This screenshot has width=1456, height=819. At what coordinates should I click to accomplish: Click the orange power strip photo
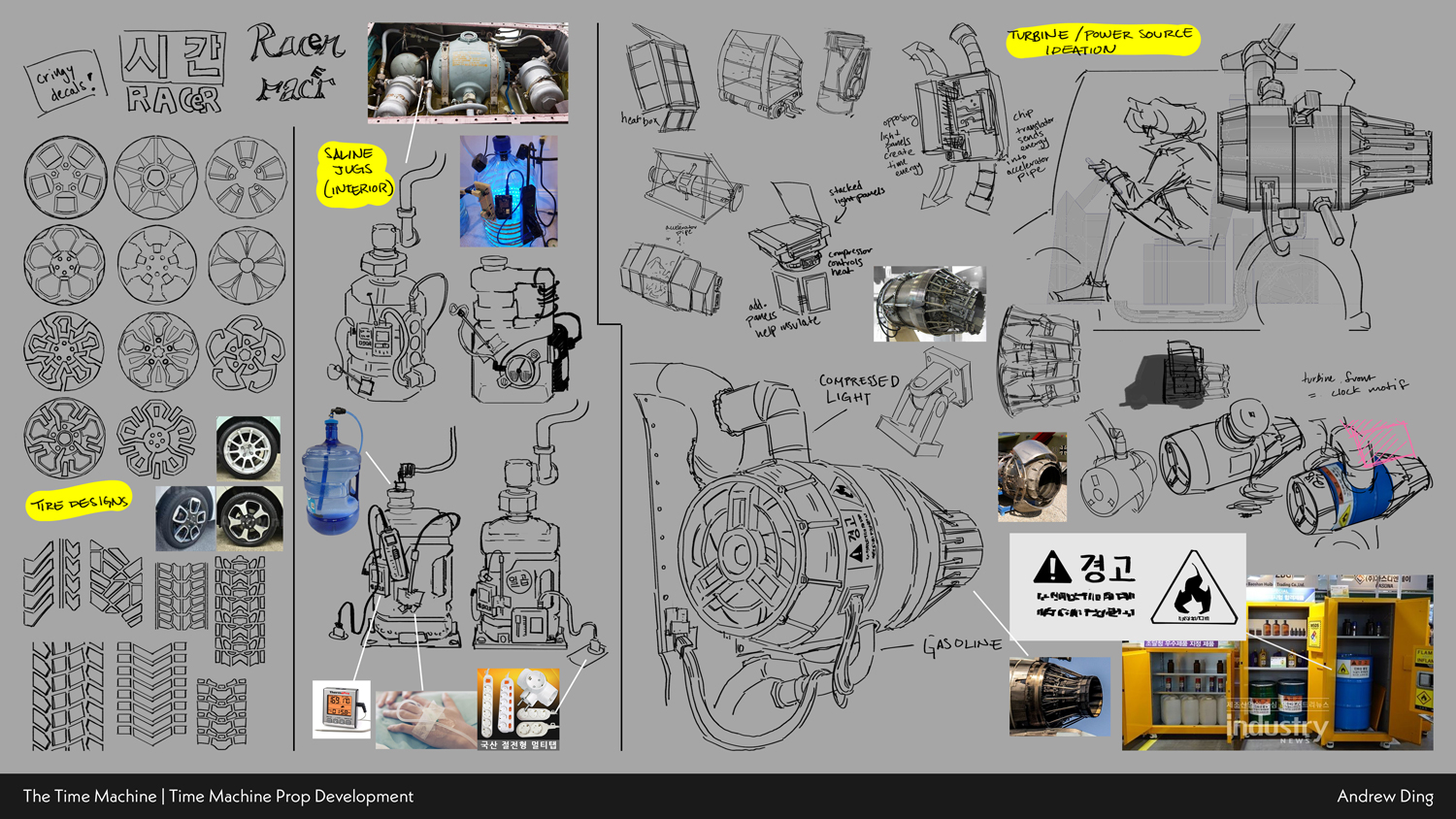click(518, 709)
